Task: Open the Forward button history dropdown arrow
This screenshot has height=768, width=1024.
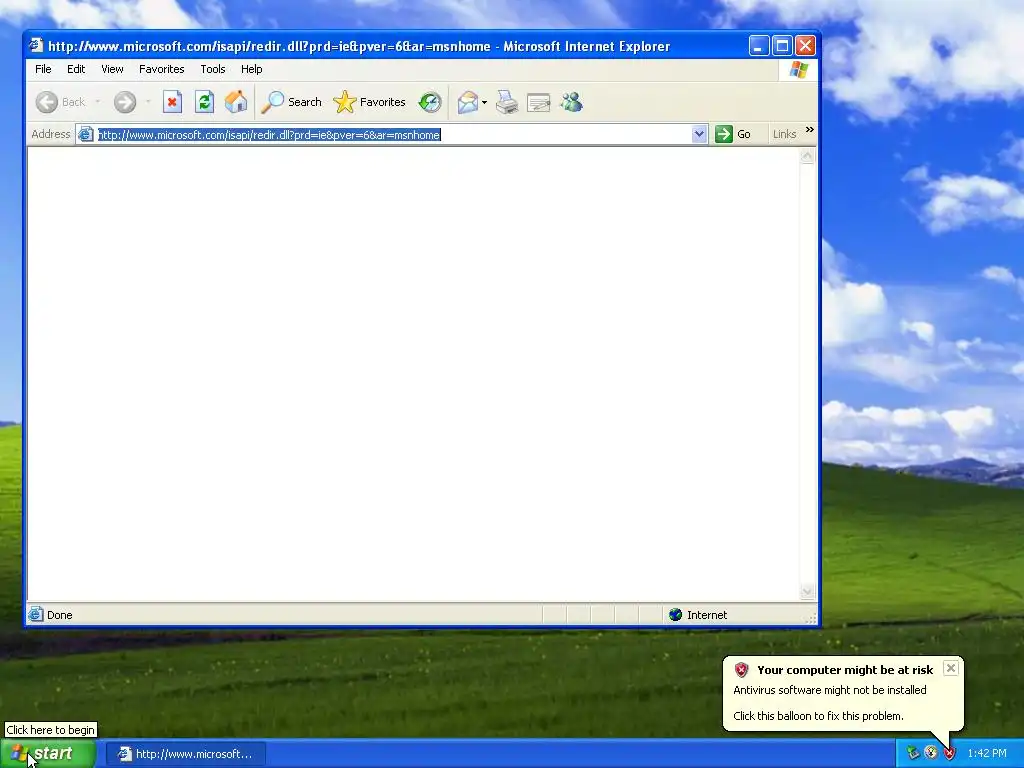Action: (x=148, y=102)
